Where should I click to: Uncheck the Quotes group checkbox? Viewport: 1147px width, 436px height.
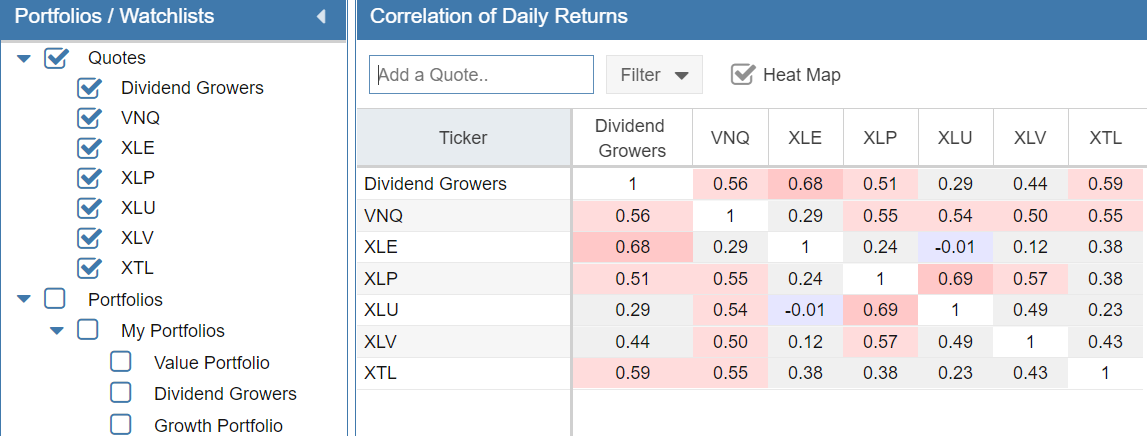click(56, 58)
